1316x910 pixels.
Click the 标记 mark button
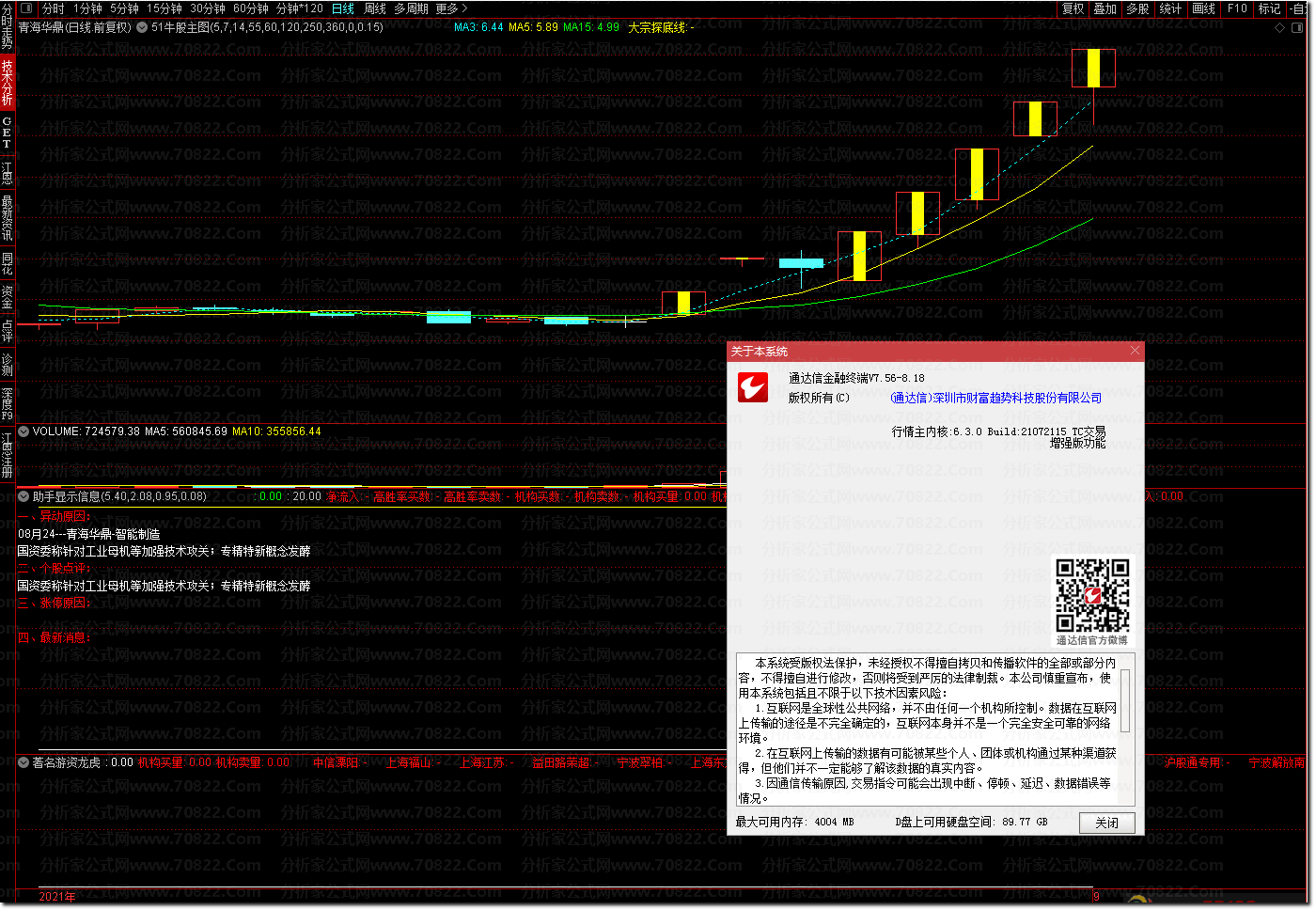[1270, 8]
